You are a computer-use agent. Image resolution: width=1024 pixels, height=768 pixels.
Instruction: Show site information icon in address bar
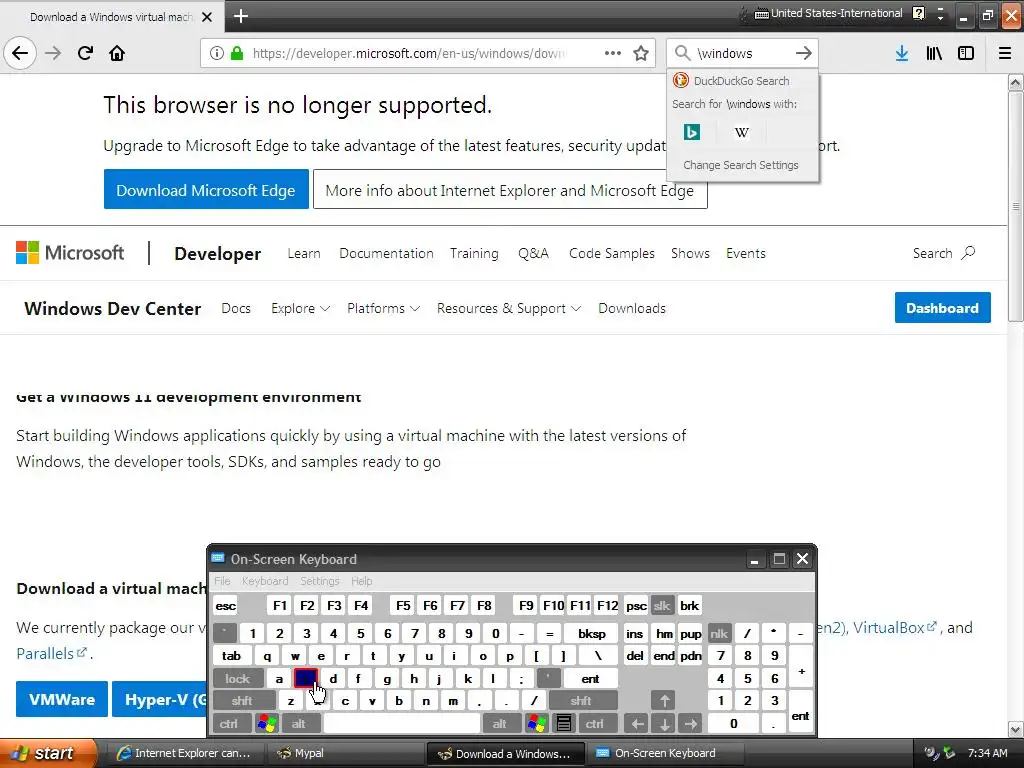216,53
